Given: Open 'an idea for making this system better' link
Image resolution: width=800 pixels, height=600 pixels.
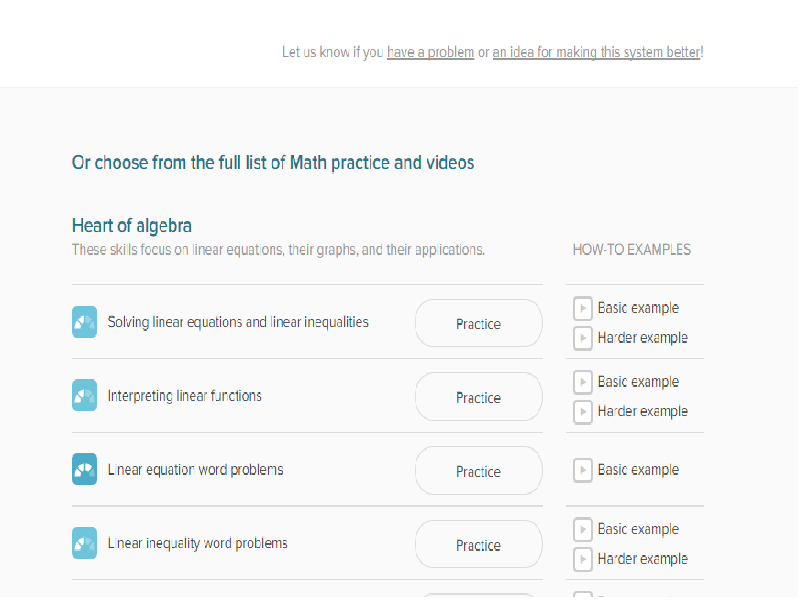Looking at the screenshot, I should tap(596, 52).
